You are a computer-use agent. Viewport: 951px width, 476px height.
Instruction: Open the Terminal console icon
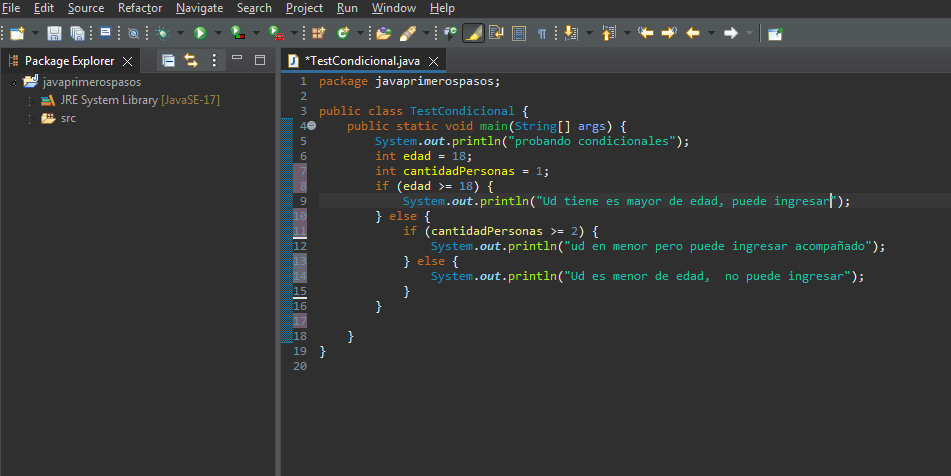pyautogui.click(x=106, y=33)
